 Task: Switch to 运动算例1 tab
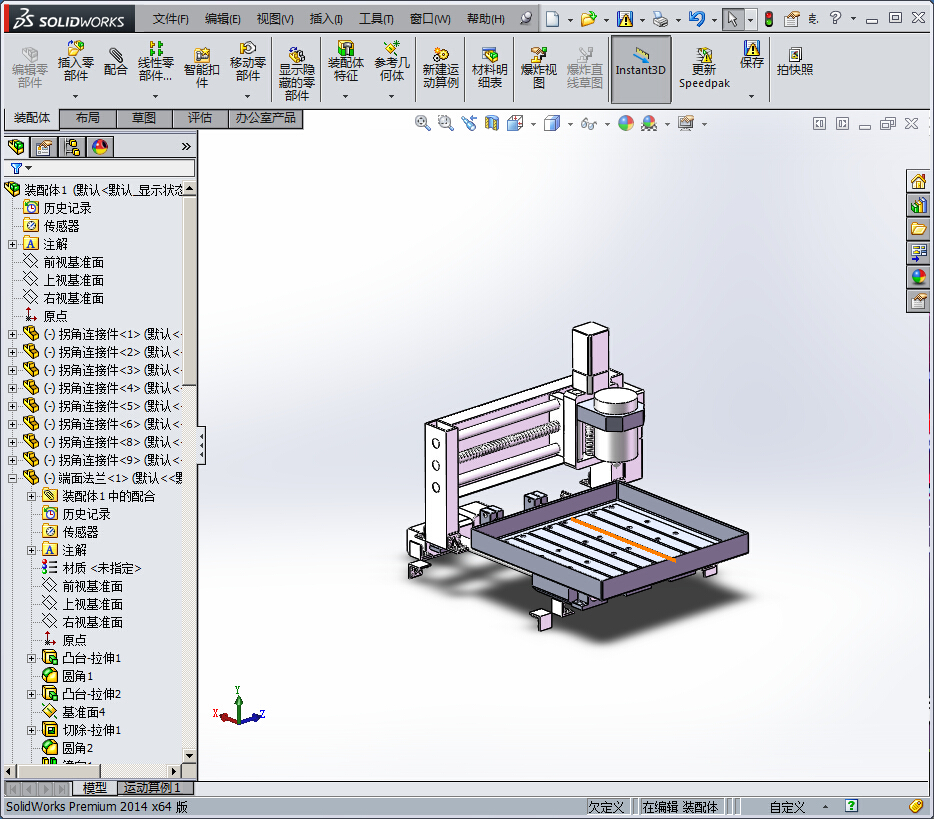[x=155, y=787]
